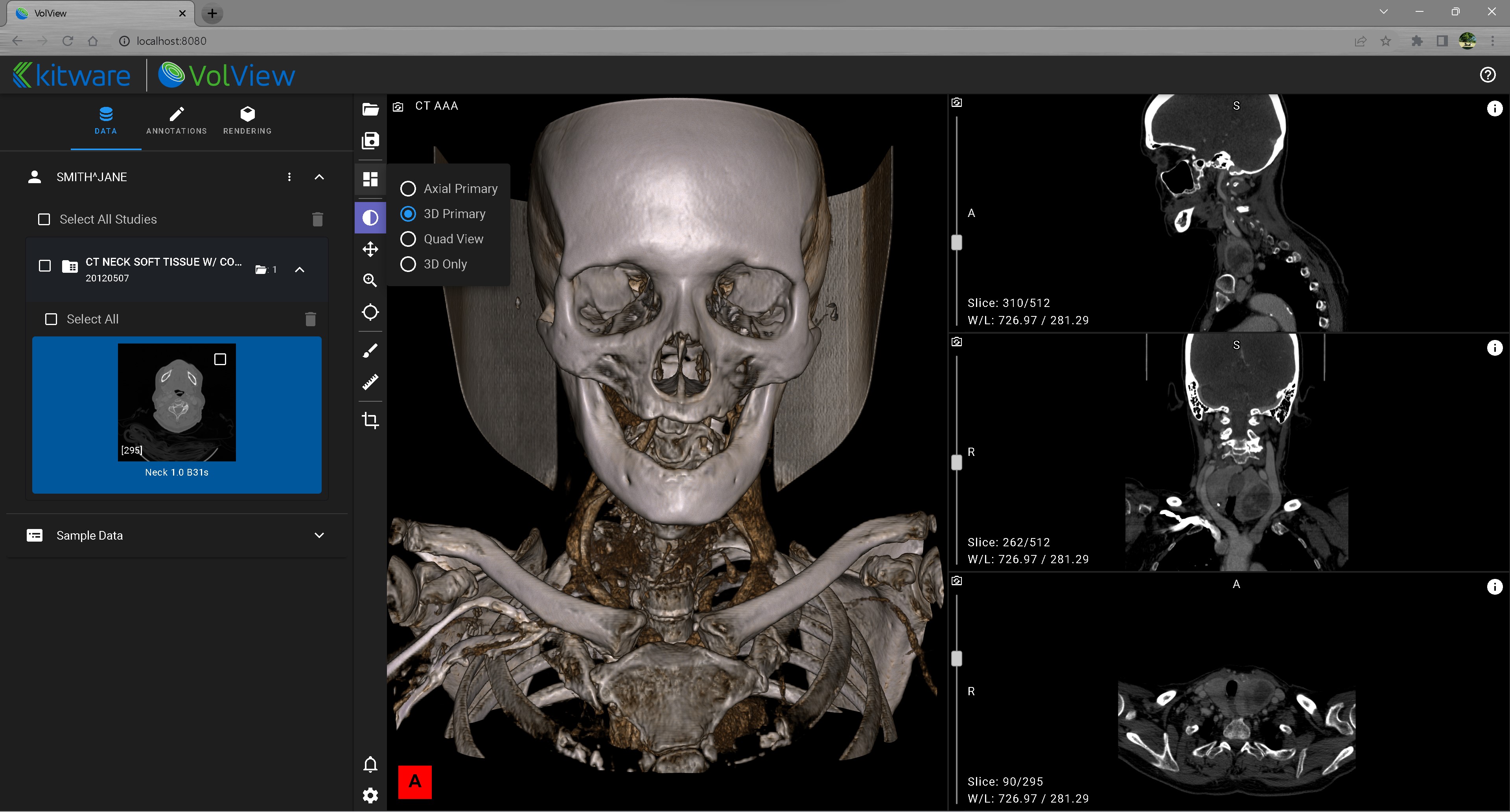This screenshot has width=1510, height=812.
Task: Click the red A orientation marker
Action: coord(415,781)
